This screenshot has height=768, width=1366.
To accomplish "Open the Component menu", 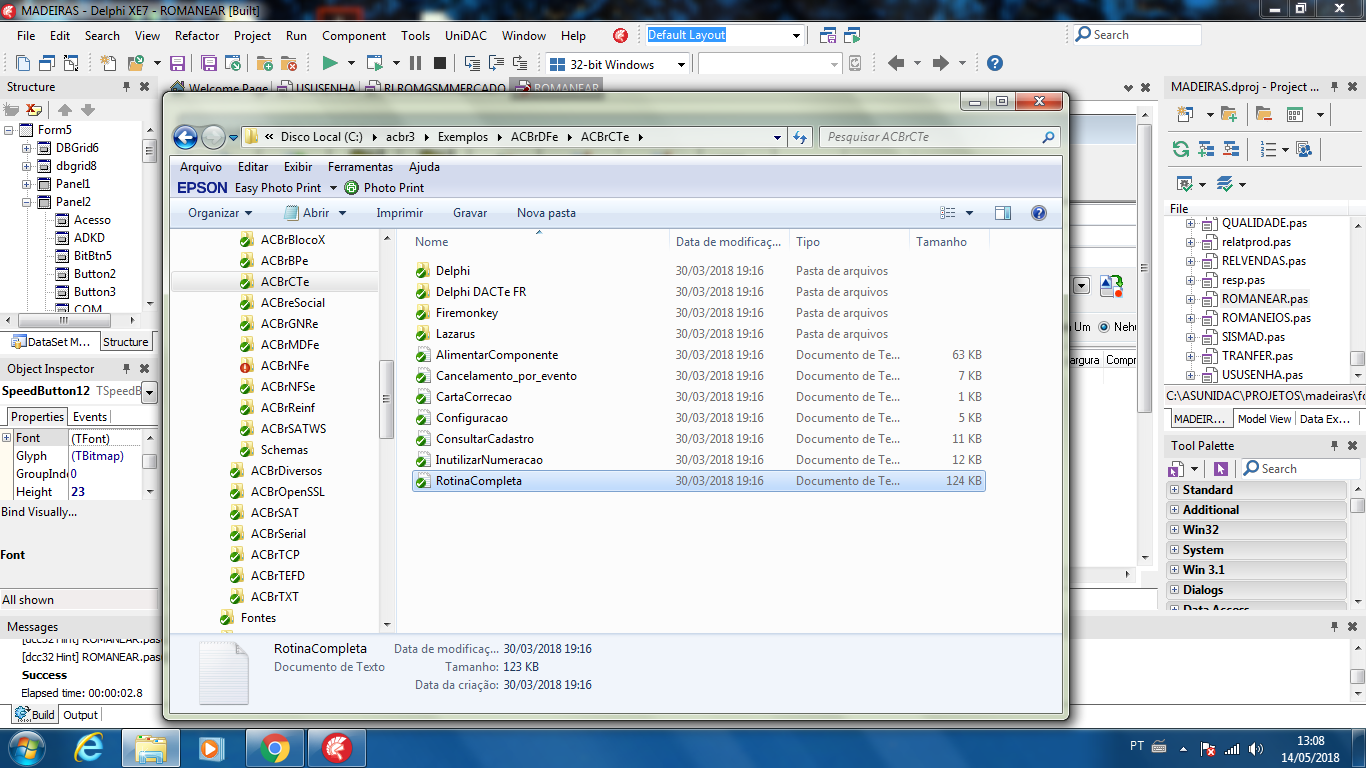I will [354, 35].
